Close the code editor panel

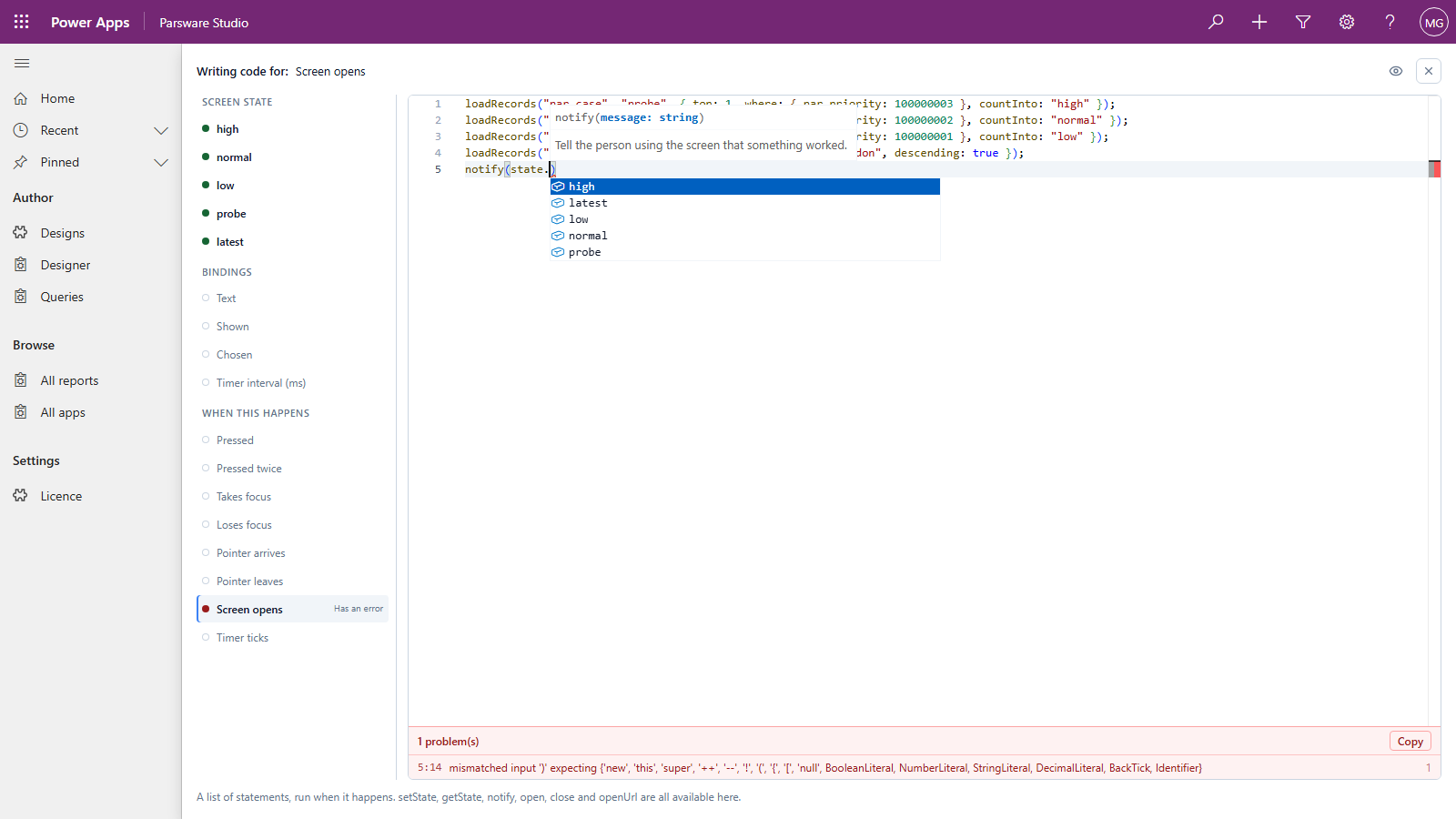point(1429,71)
